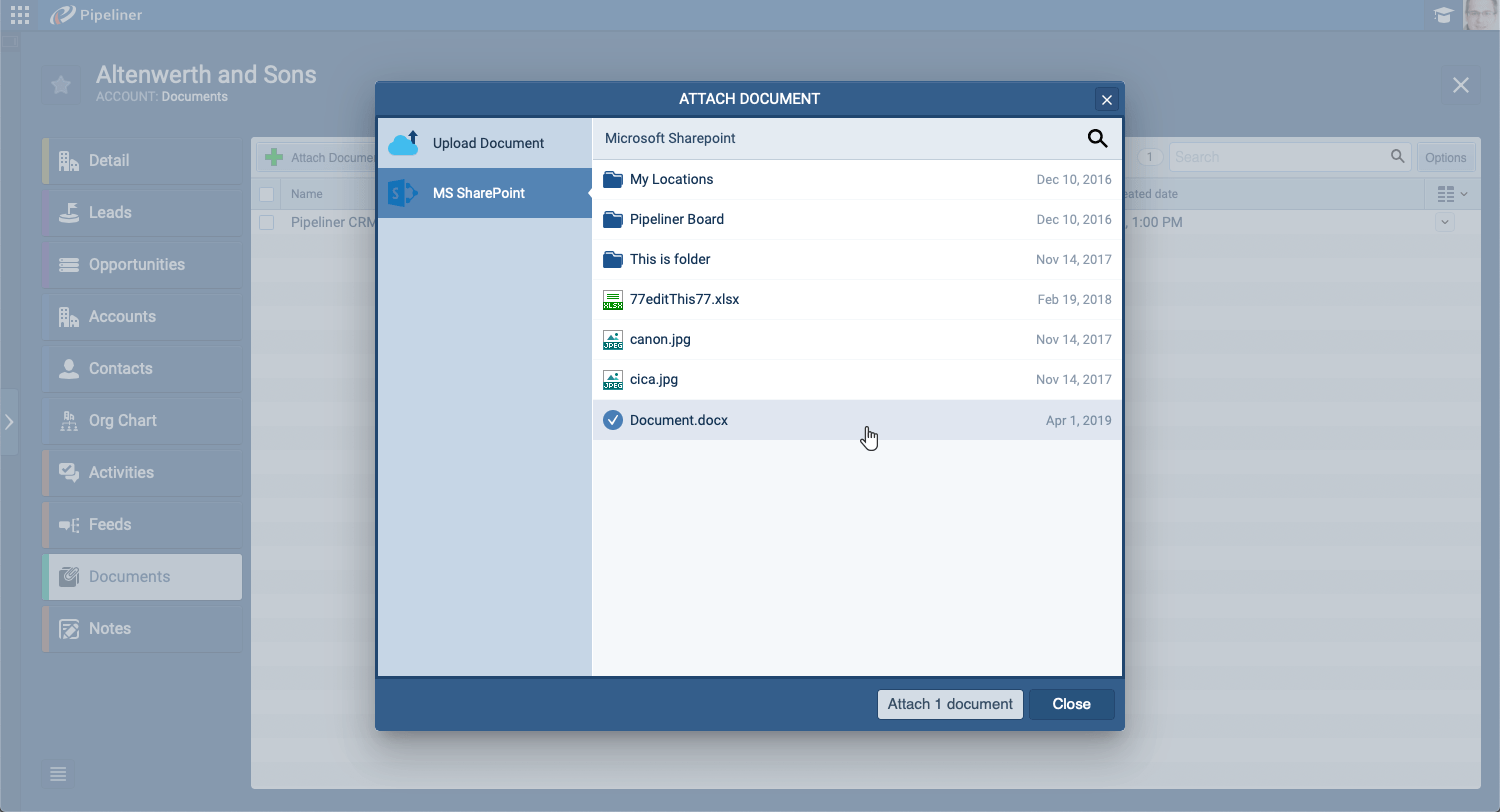Image resolution: width=1500 pixels, height=812 pixels.
Task: Click the documents Search input field
Action: (1280, 157)
